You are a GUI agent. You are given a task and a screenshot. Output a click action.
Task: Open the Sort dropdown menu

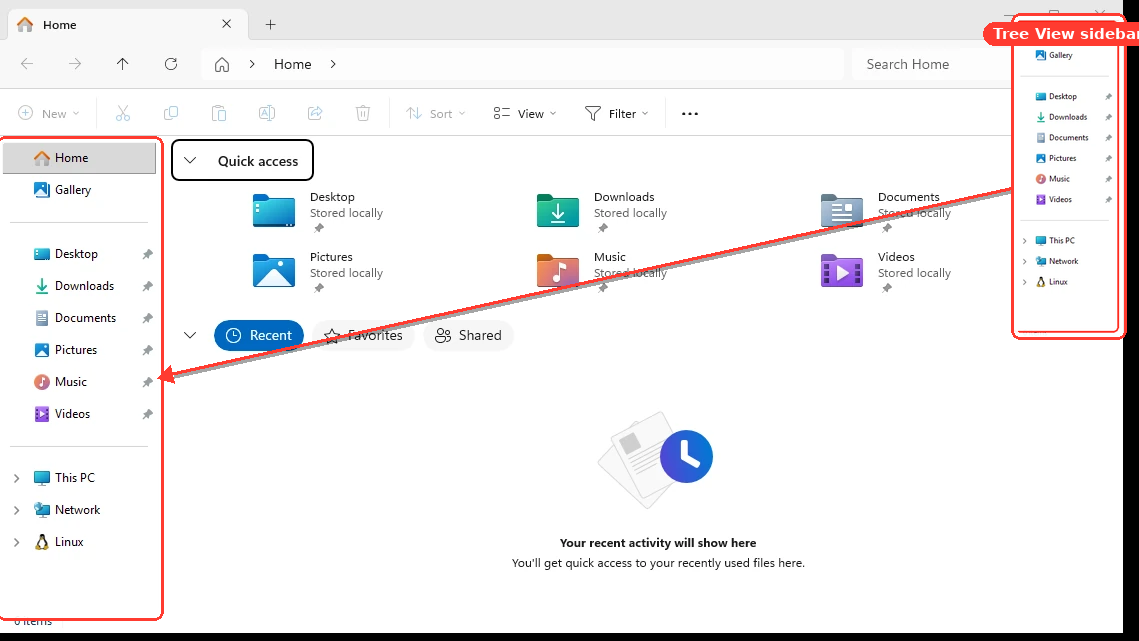[x=436, y=113]
